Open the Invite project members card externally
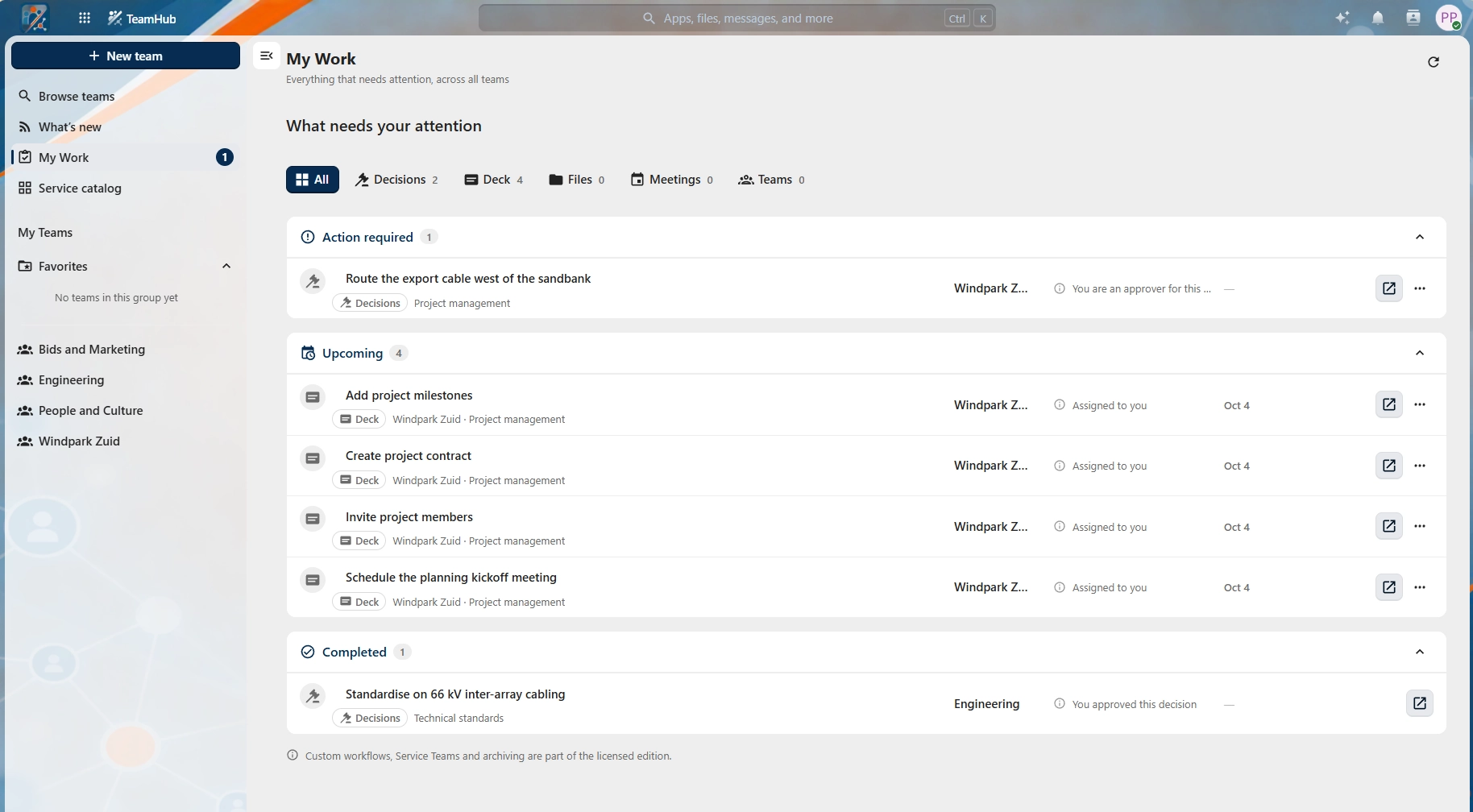1473x812 pixels. click(1389, 526)
